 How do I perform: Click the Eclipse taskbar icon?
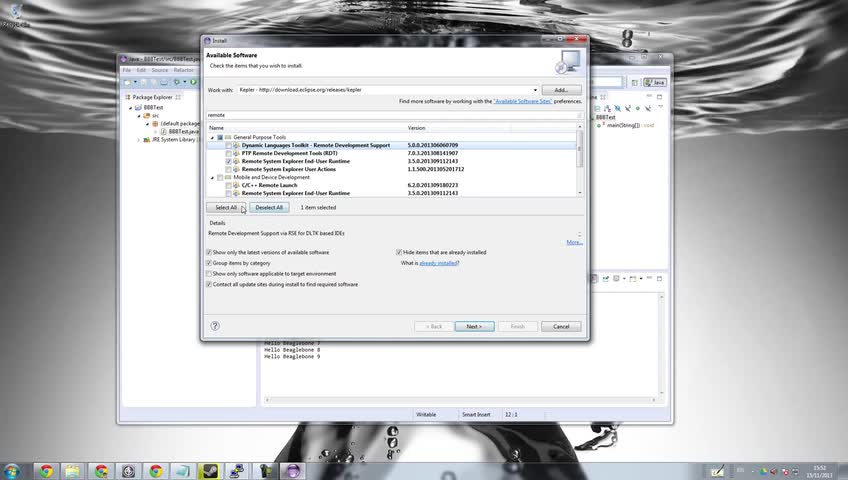point(293,471)
